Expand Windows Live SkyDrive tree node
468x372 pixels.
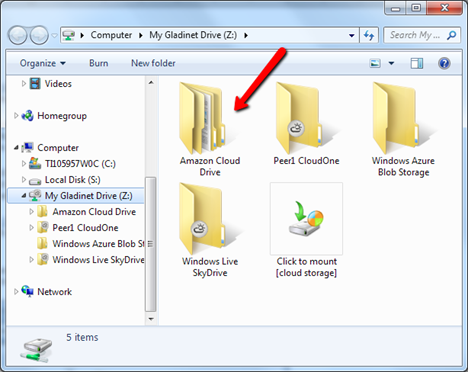(31, 259)
